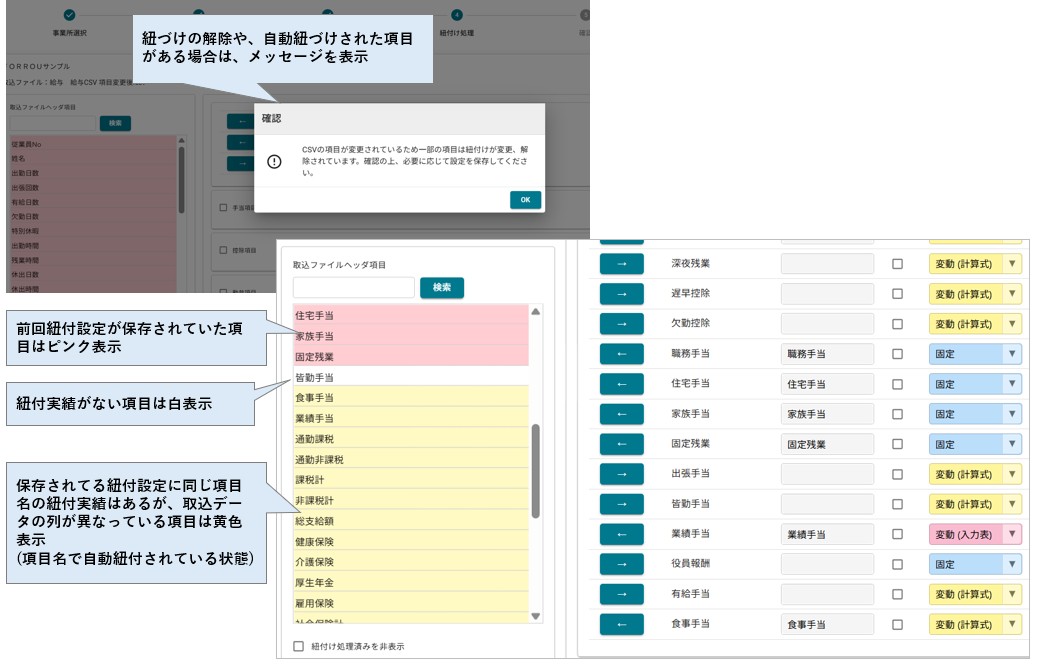Open the 固定 dropdown for 固定残業
Viewport: 1037px width, 664px height.
pyautogui.click(x=975, y=444)
